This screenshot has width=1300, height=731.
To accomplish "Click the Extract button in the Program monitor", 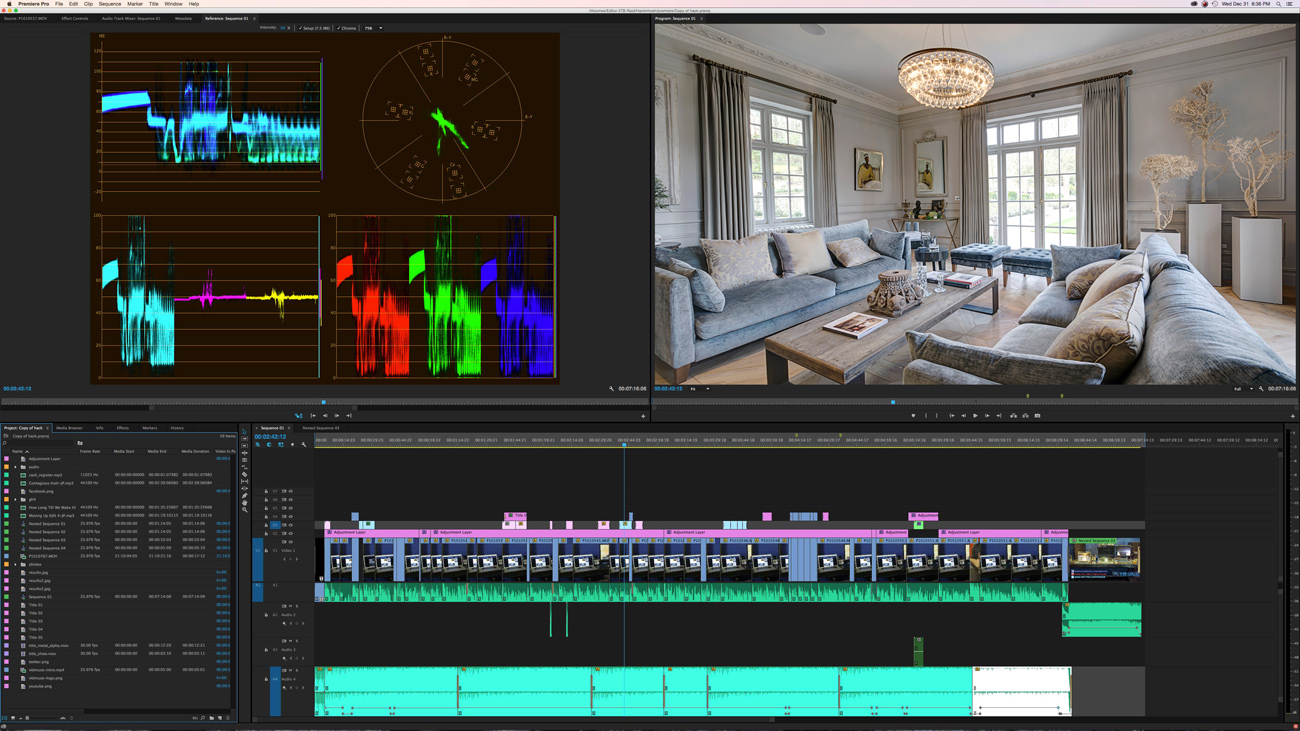I will pos(1025,415).
